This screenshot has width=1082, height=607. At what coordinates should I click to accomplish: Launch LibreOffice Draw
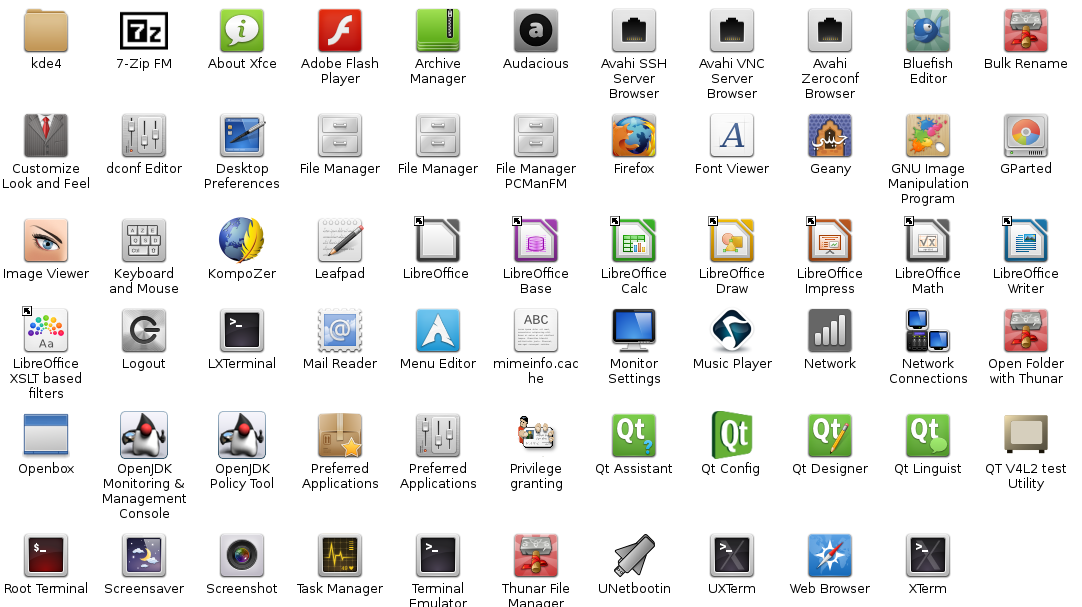pos(731,241)
